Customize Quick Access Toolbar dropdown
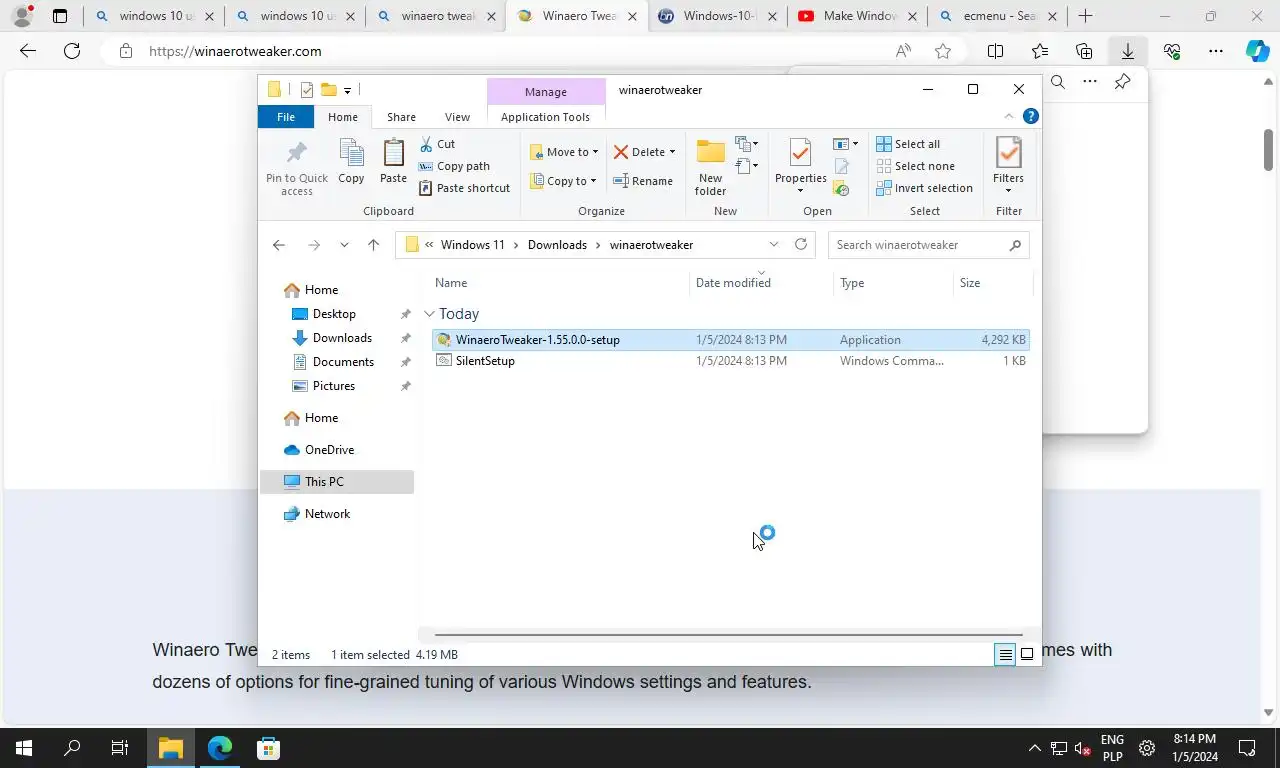Viewport: 1280px width, 768px height. tap(347, 91)
